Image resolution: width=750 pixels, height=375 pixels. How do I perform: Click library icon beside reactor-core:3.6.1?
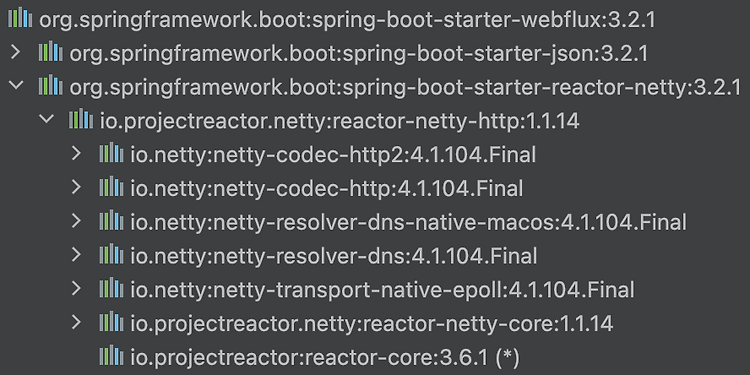pos(112,356)
